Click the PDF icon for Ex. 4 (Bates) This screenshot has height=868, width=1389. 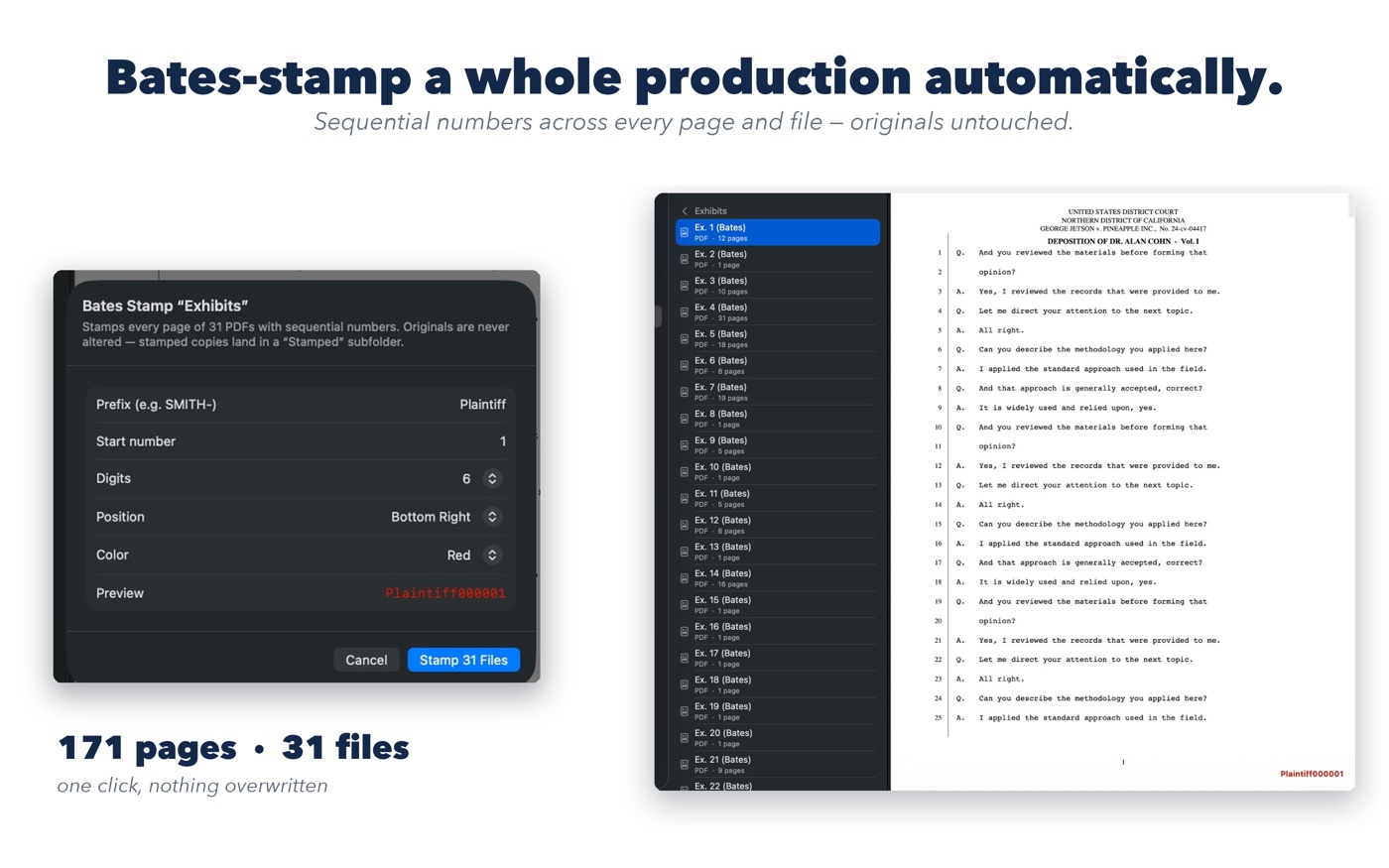(x=685, y=312)
